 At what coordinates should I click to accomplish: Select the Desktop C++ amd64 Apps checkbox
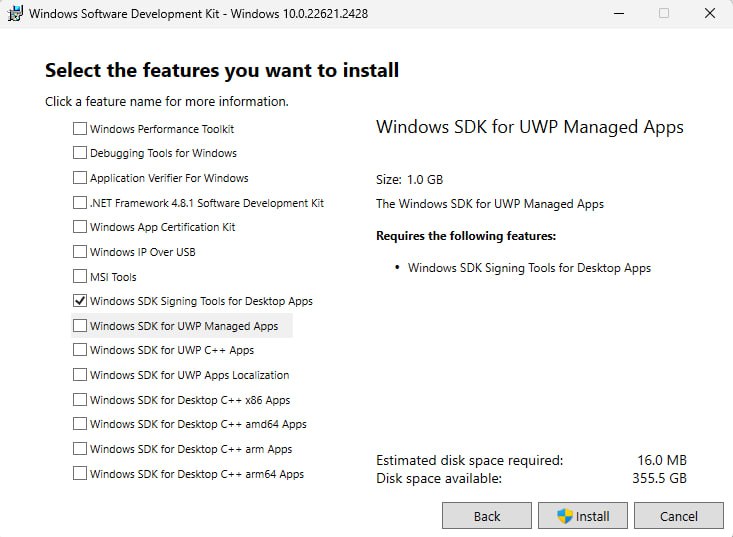click(x=80, y=424)
